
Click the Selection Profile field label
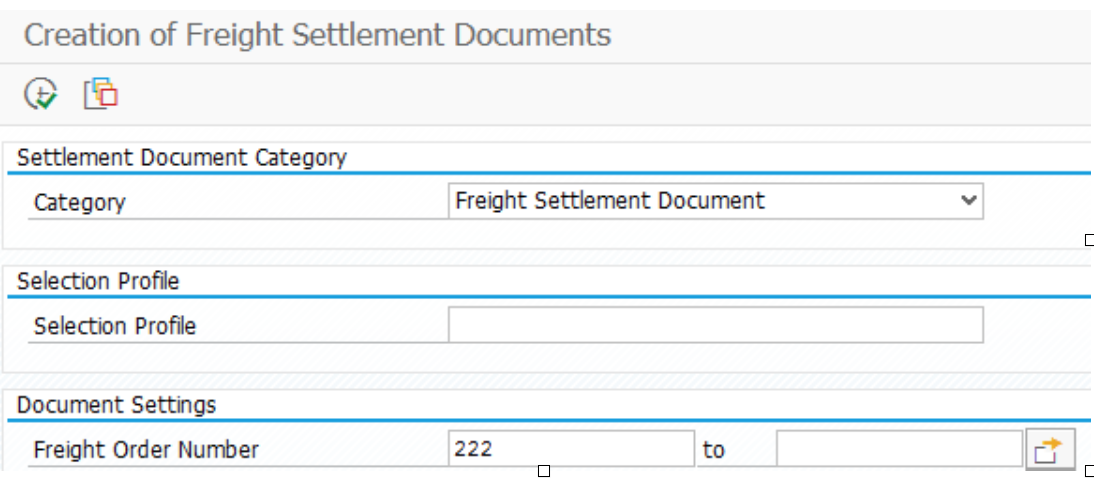[x=114, y=326]
